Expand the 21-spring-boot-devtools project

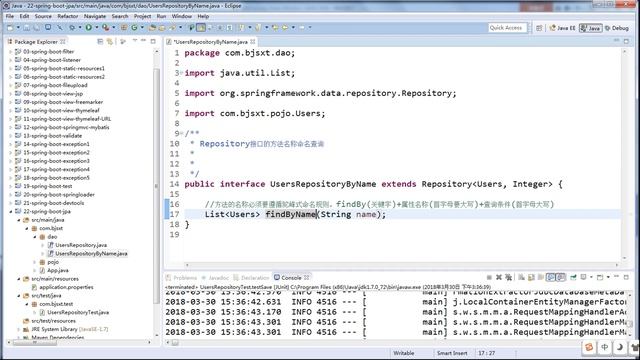(x=11, y=203)
